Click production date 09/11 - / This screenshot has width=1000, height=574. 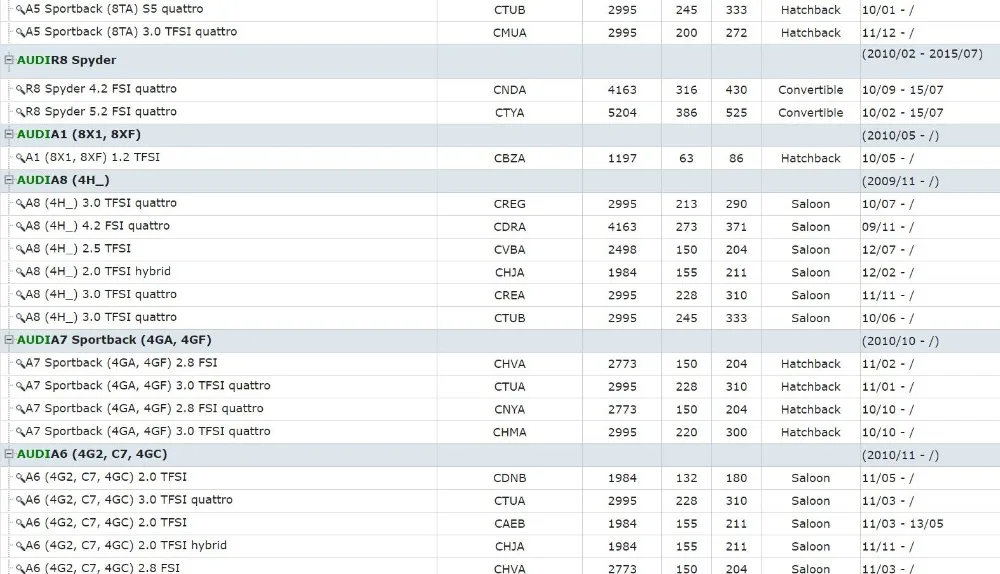[888, 227]
